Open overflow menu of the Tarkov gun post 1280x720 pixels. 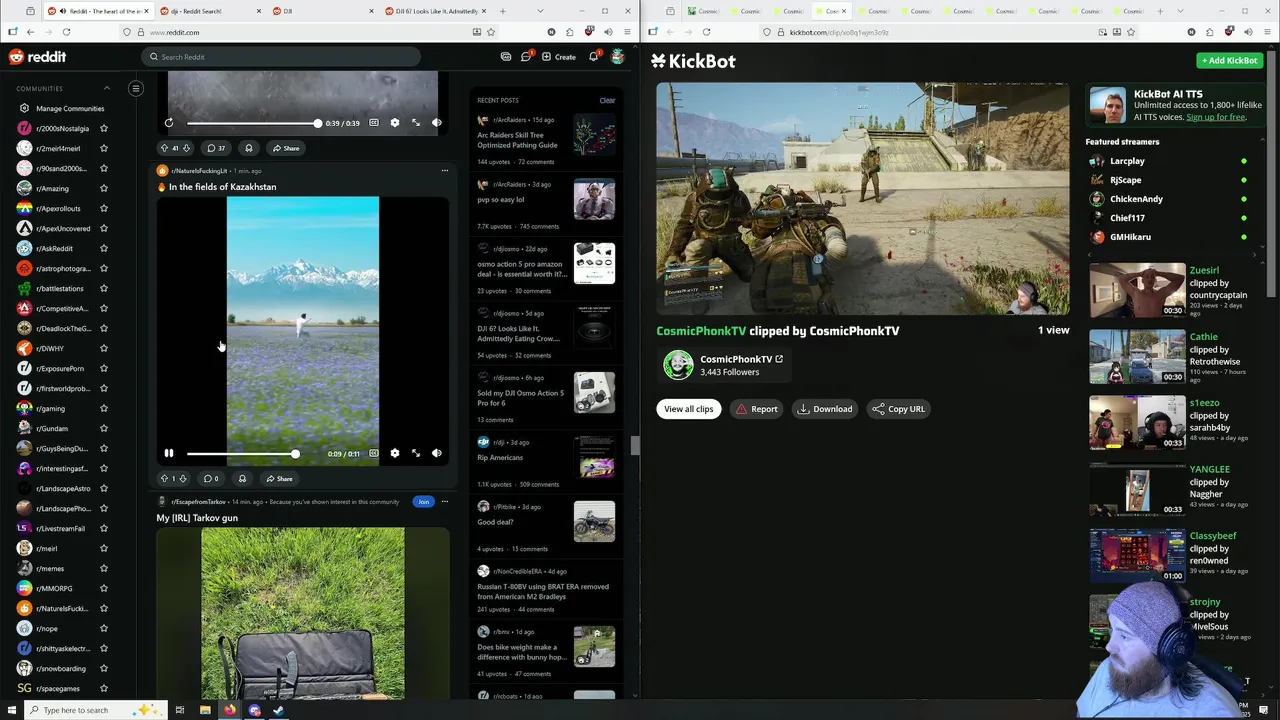point(445,502)
